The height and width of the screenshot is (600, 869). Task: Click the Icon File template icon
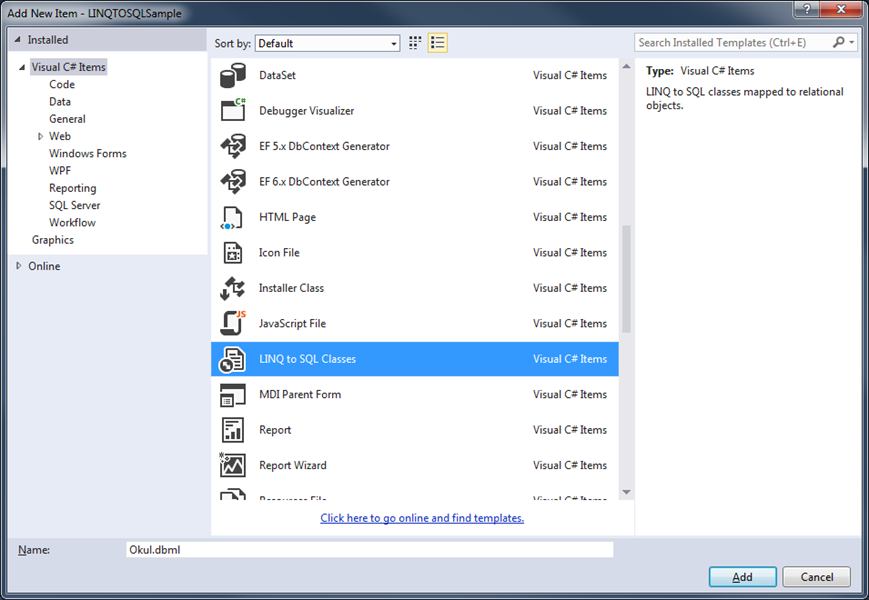[x=233, y=253]
